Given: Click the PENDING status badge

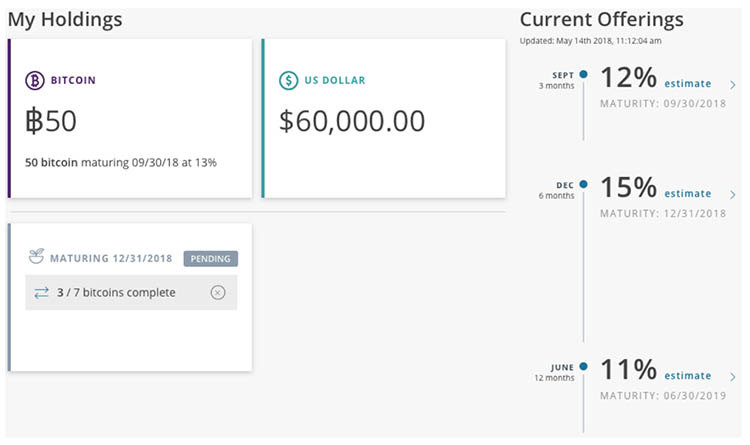Looking at the screenshot, I should [211, 258].
